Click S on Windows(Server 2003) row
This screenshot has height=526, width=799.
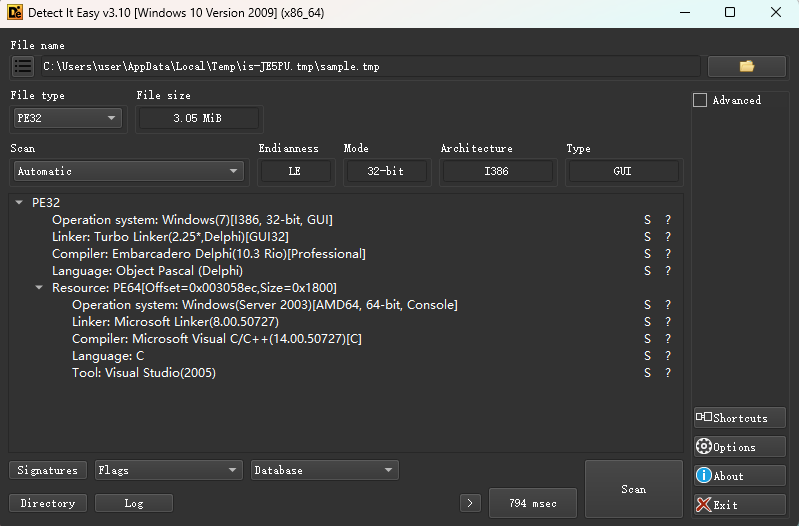(647, 305)
